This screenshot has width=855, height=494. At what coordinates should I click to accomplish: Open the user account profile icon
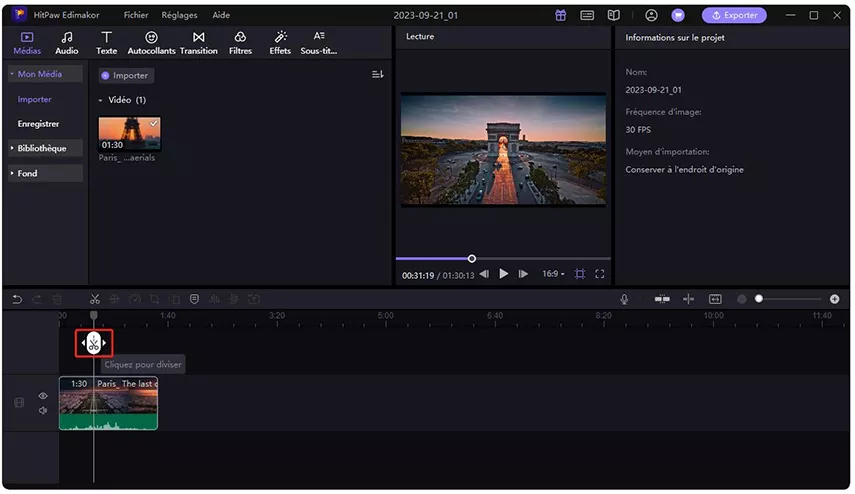pos(651,15)
